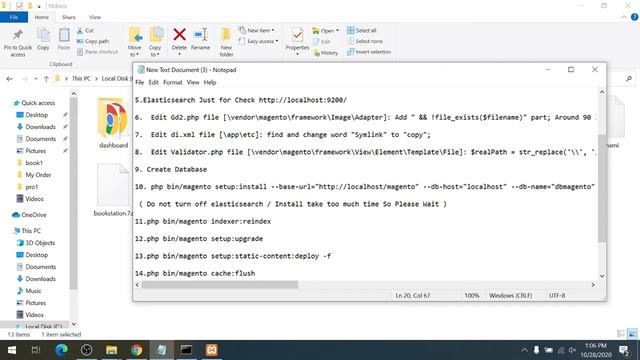This screenshot has height=360, width=640.
Task: Click the cache:flush line in Notepad
Action: click(x=195, y=273)
